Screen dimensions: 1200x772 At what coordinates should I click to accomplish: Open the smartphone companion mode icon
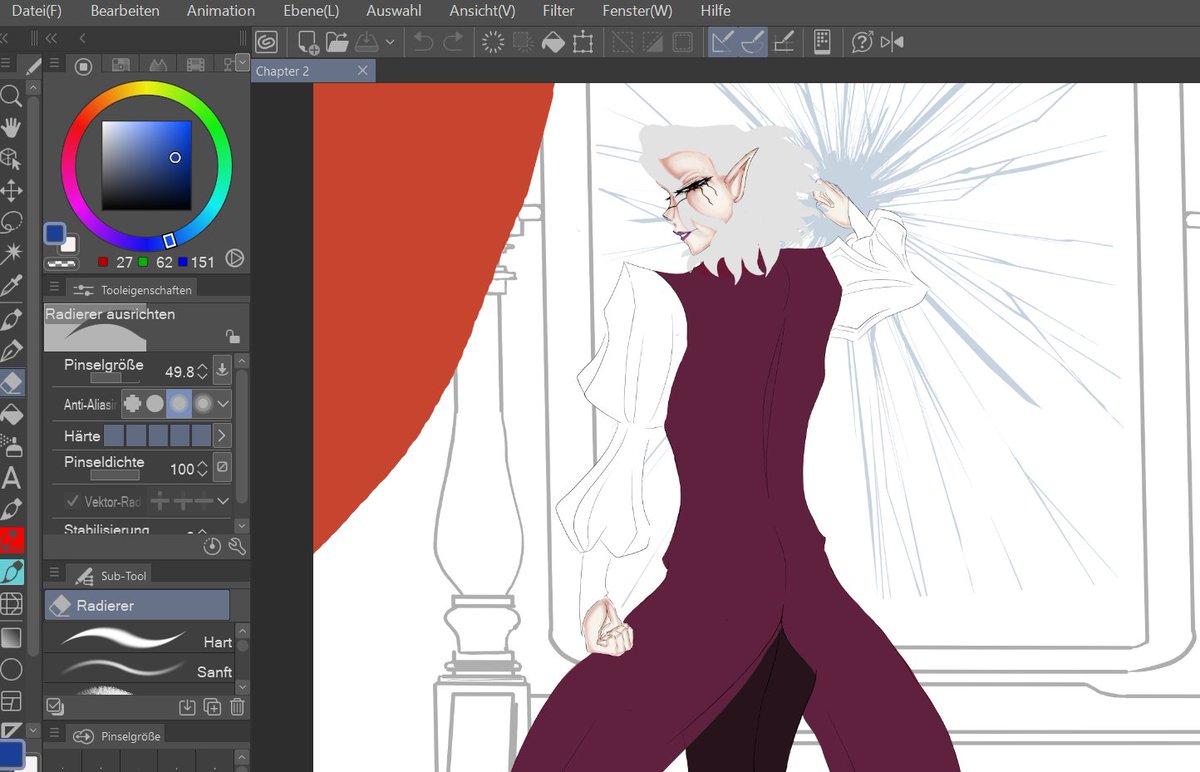pos(822,41)
